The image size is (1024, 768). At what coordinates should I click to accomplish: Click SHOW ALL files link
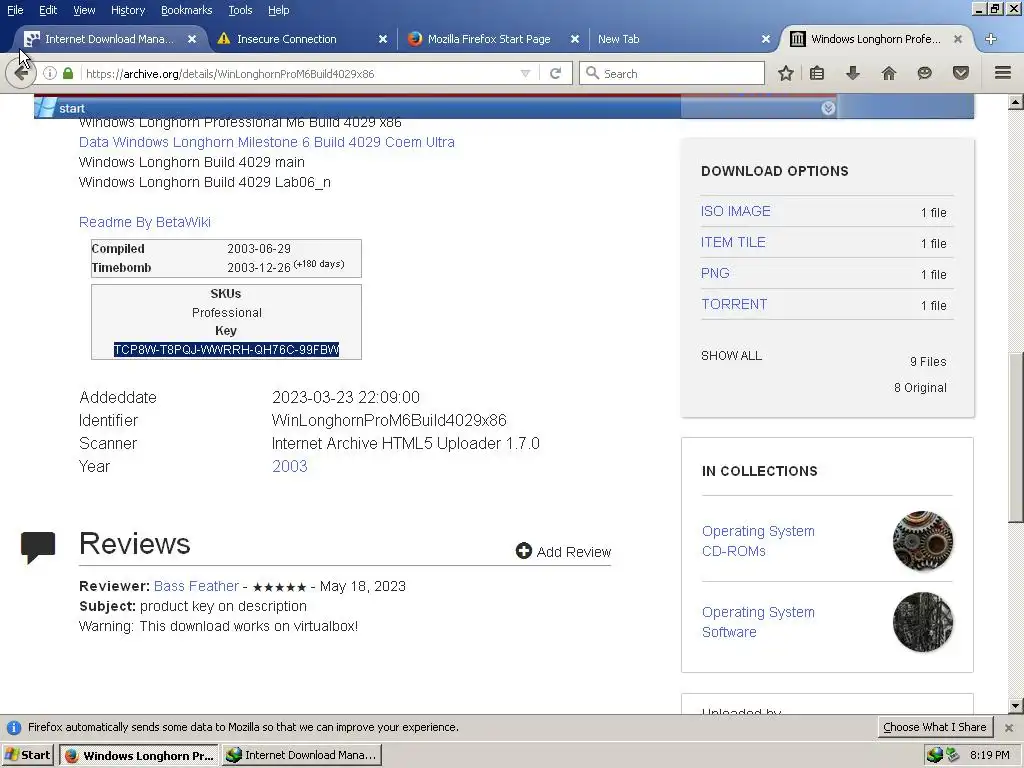point(731,356)
